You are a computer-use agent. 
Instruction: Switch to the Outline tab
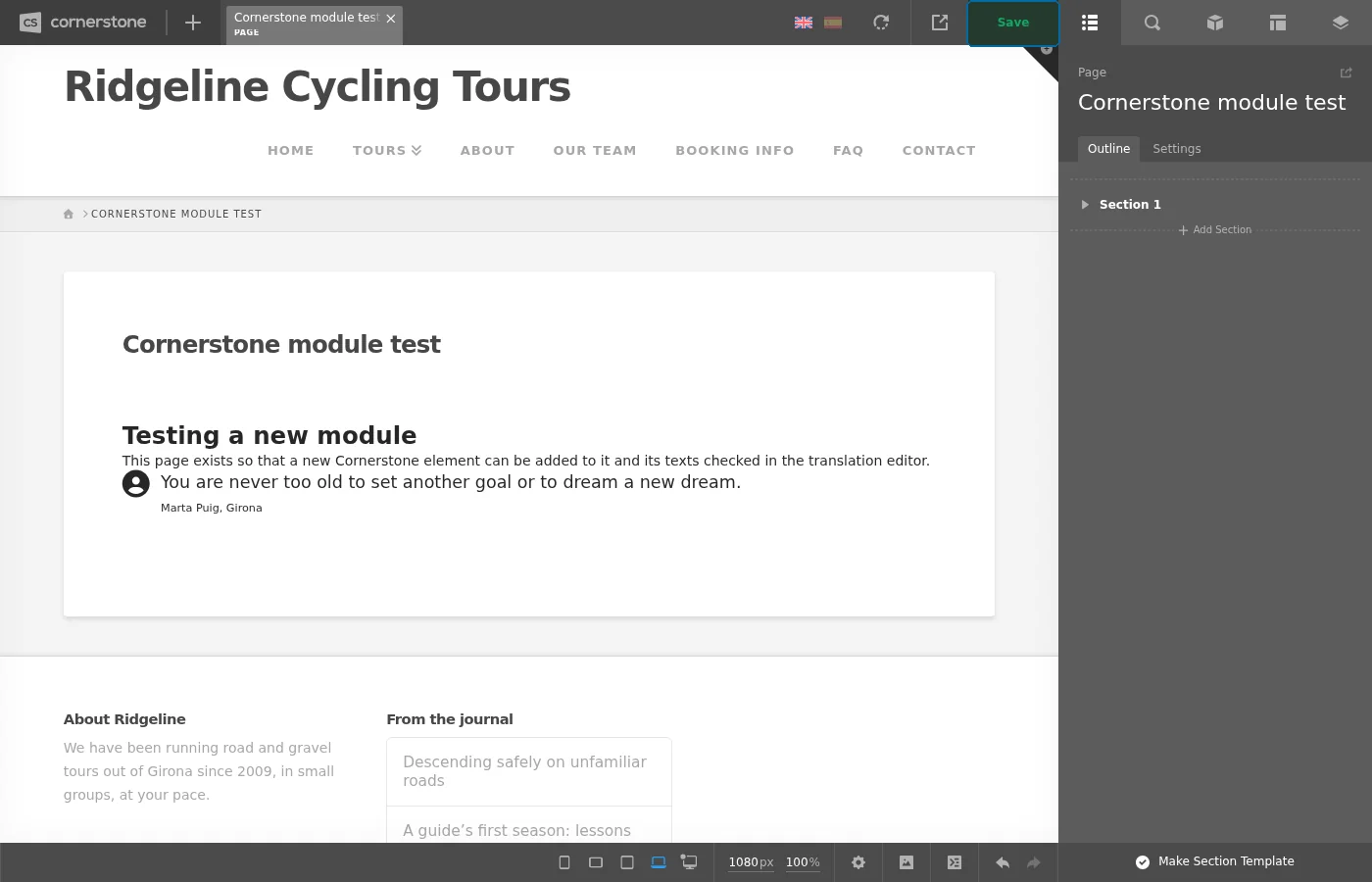pyautogui.click(x=1108, y=149)
